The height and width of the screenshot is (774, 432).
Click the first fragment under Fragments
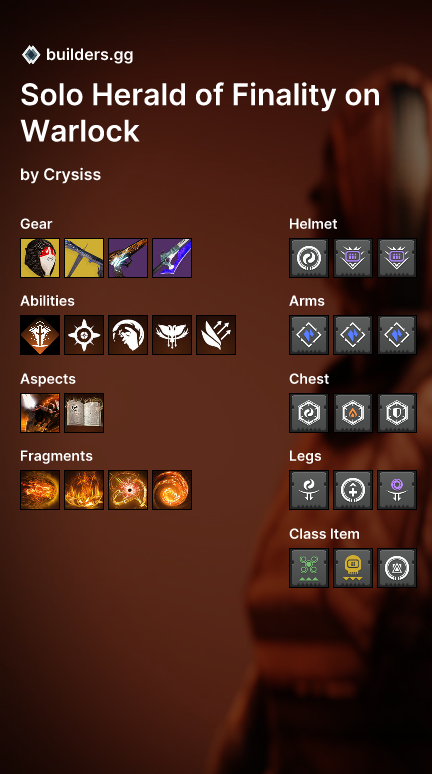click(40, 490)
